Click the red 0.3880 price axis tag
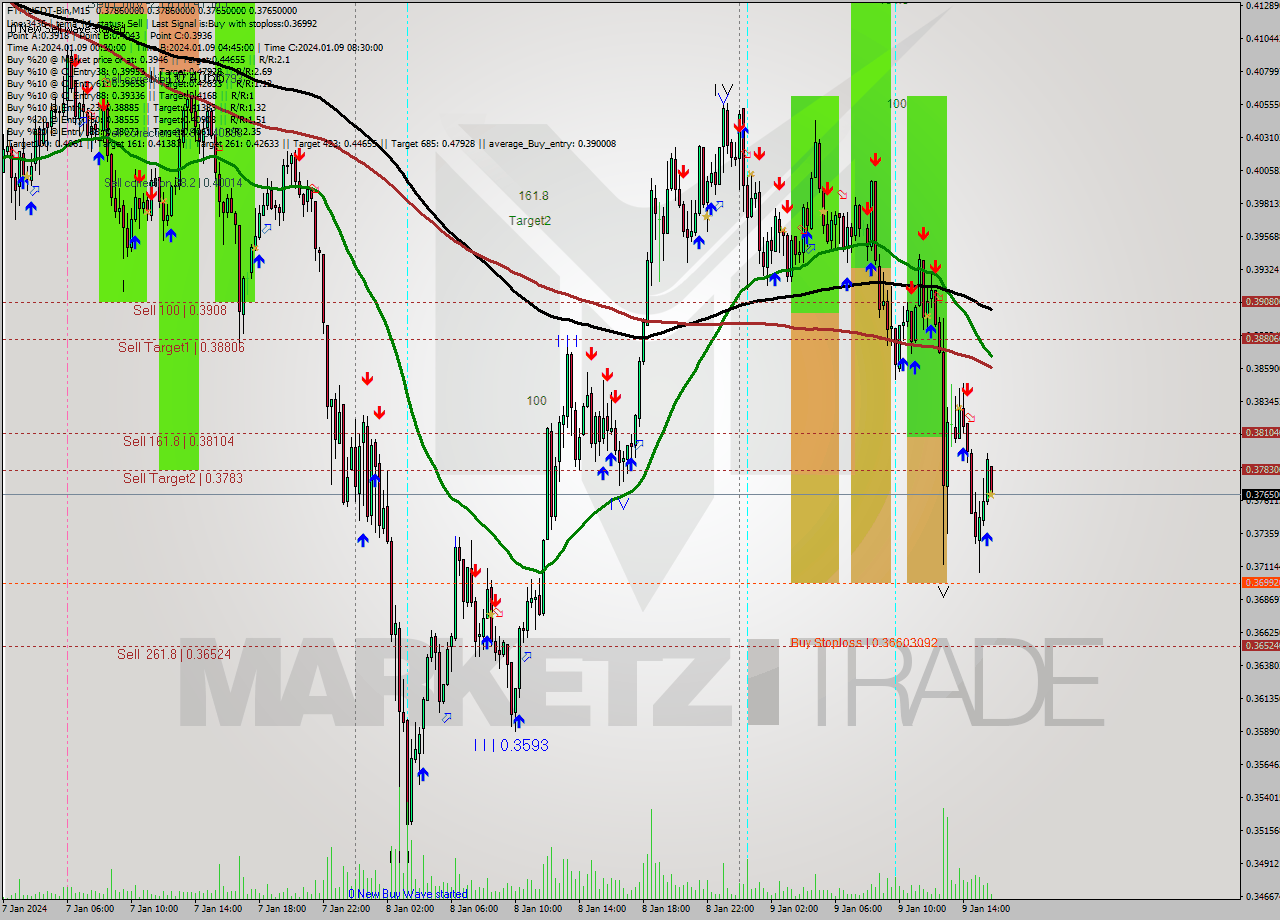The width and height of the screenshot is (1280, 920). (x=1260, y=338)
